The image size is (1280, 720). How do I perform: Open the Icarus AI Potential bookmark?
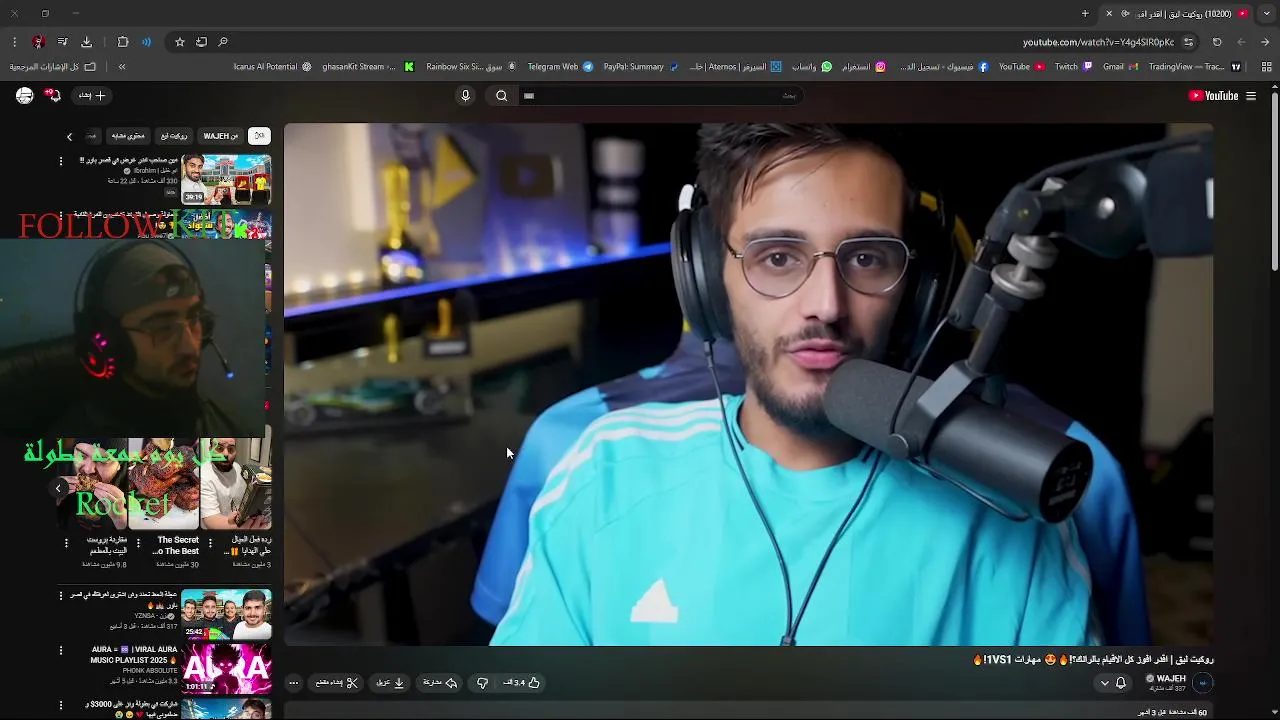tap(272, 67)
